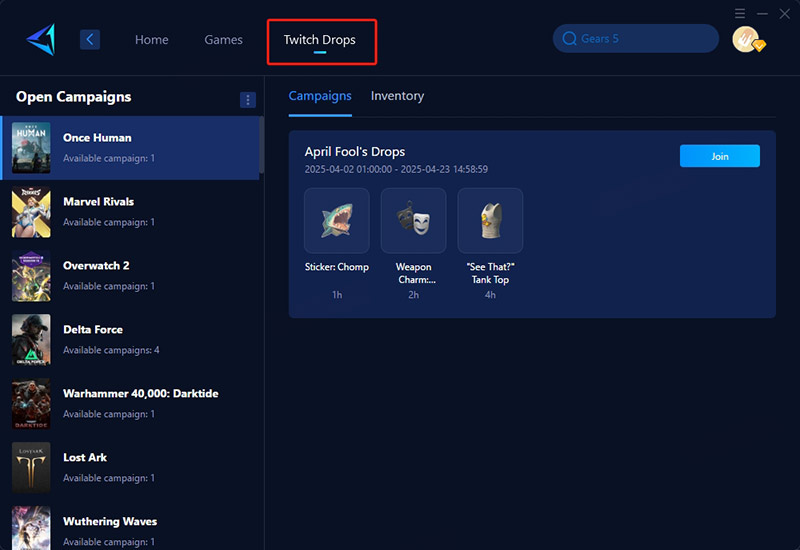Viewport: 800px width, 550px height.
Task: Close the application window
Action: point(785,14)
